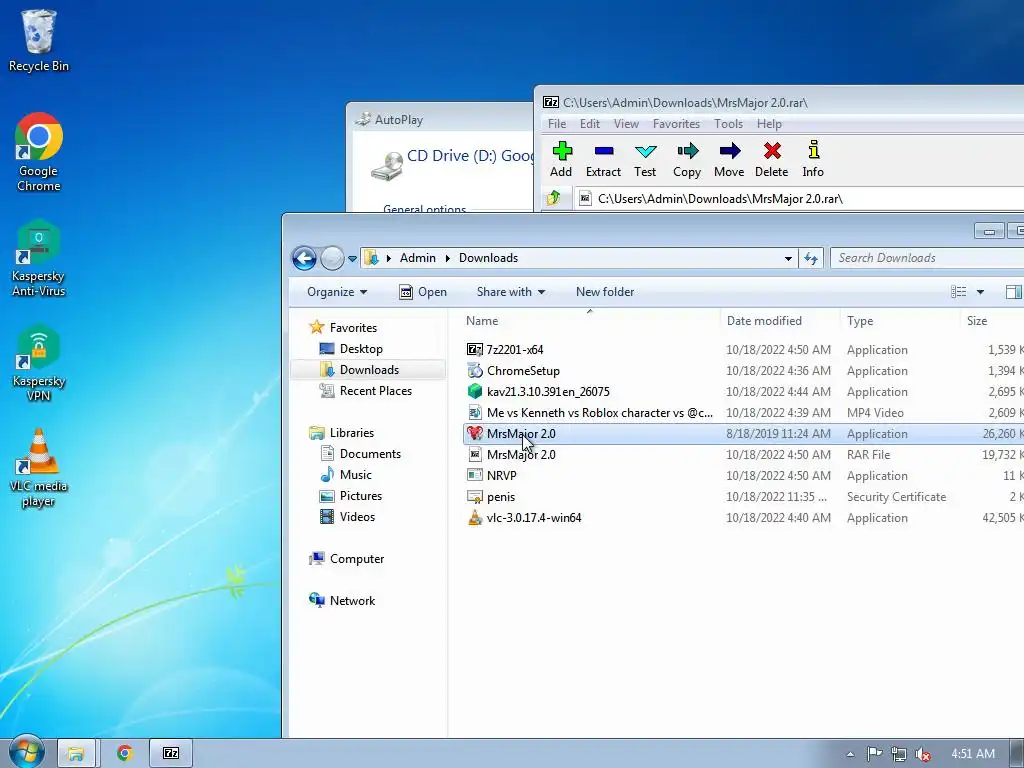Open recent pages dropdown next to Forward
Screen dimensions: 1024x768
[x=353, y=259]
